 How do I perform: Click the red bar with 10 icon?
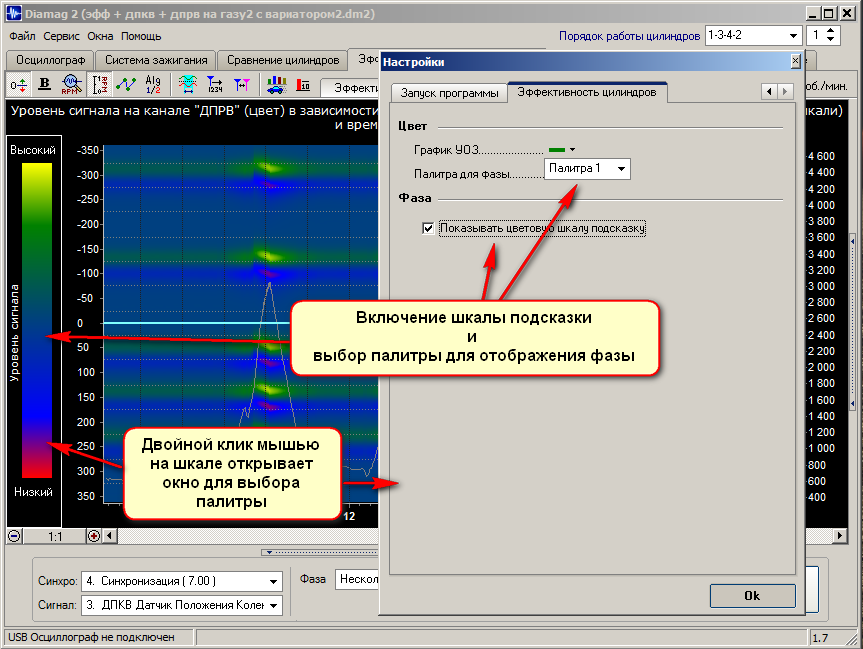pos(303,85)
